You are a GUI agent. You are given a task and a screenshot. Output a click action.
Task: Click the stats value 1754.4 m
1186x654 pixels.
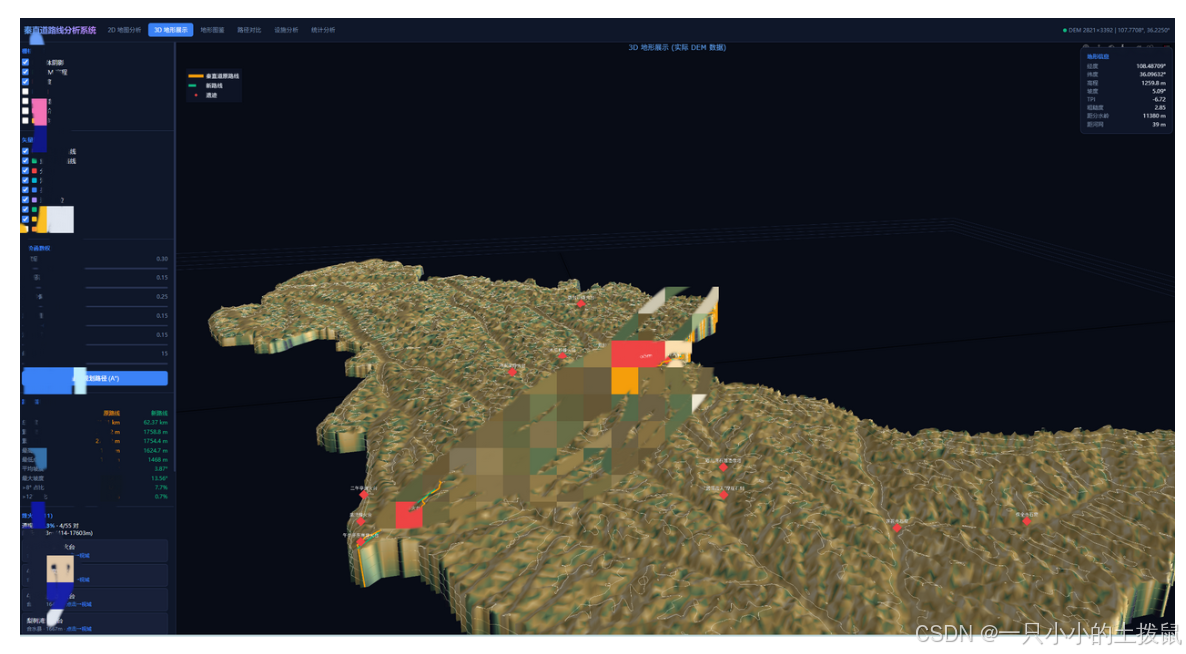[x=155, y=441]
